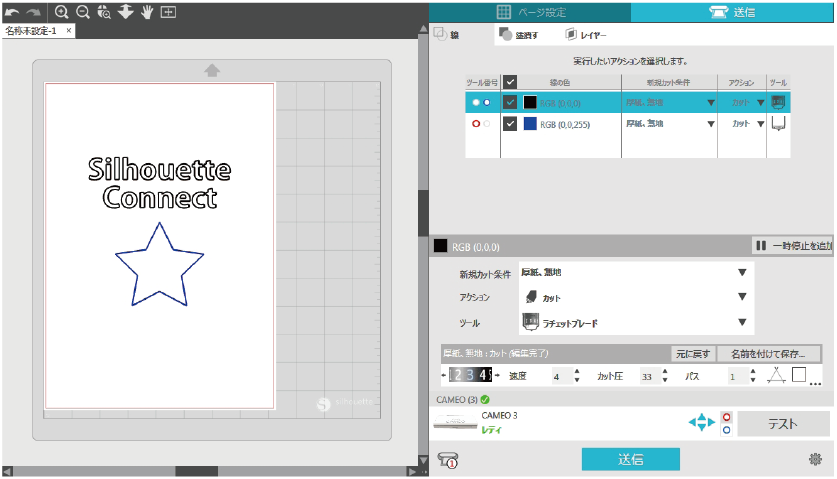Toggle the header select-all checkbox
Viewport: 837px width, 479px height.
(510, 82)
